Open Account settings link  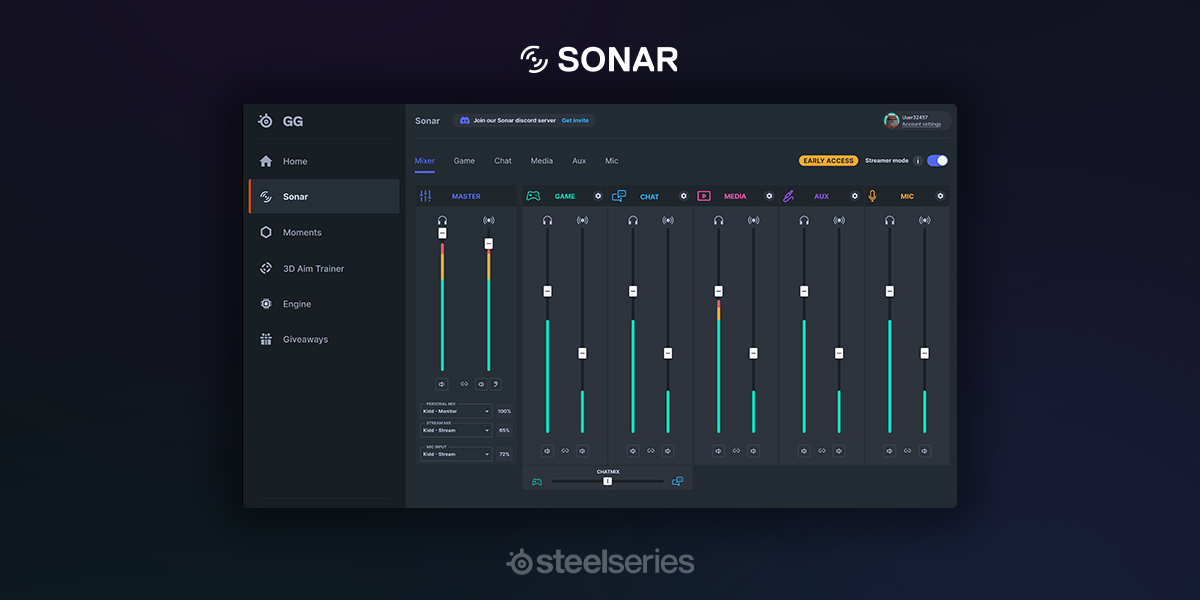pyautogui.click(x=921, y=125)
